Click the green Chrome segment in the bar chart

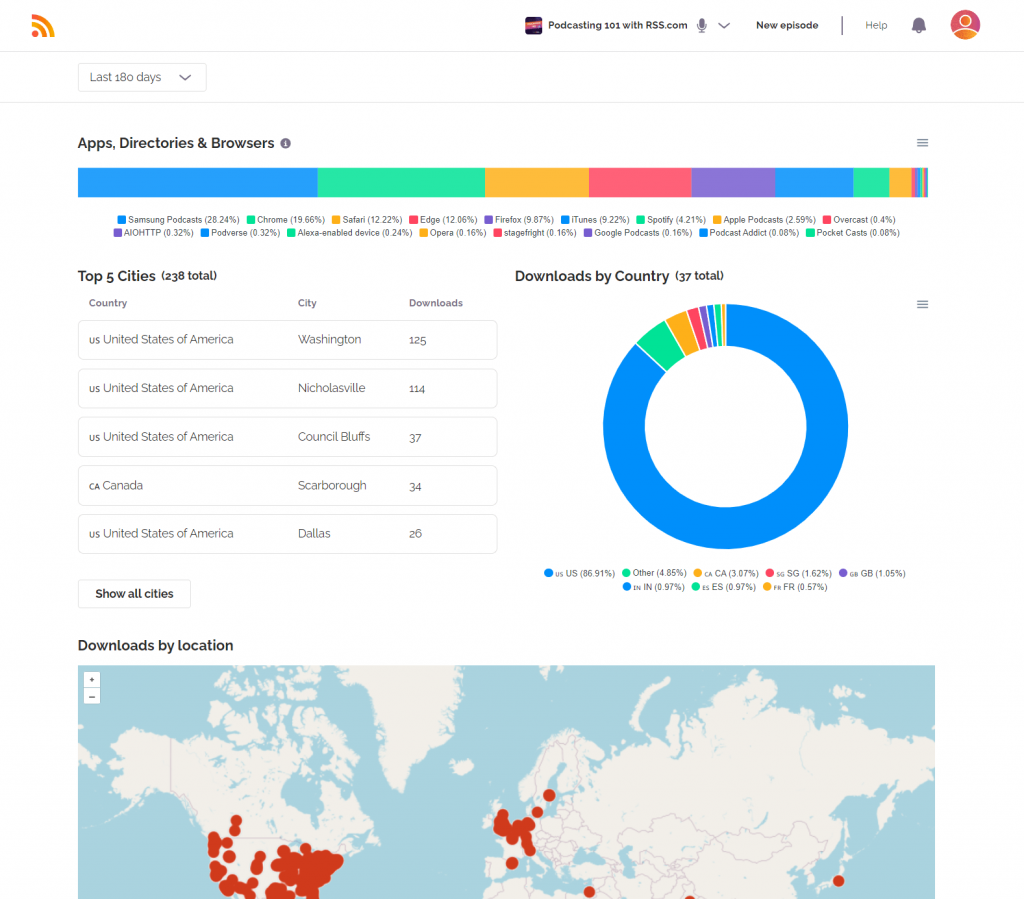click(401, 182)
